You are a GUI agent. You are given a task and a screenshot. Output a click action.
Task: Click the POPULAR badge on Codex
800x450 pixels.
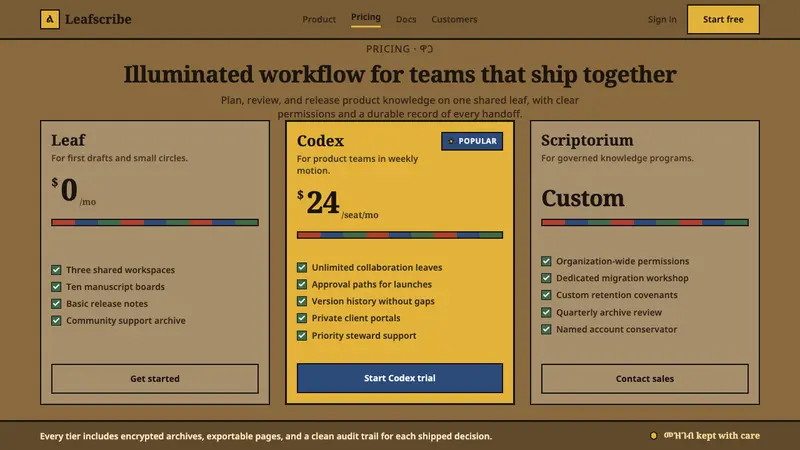(472, 141)
